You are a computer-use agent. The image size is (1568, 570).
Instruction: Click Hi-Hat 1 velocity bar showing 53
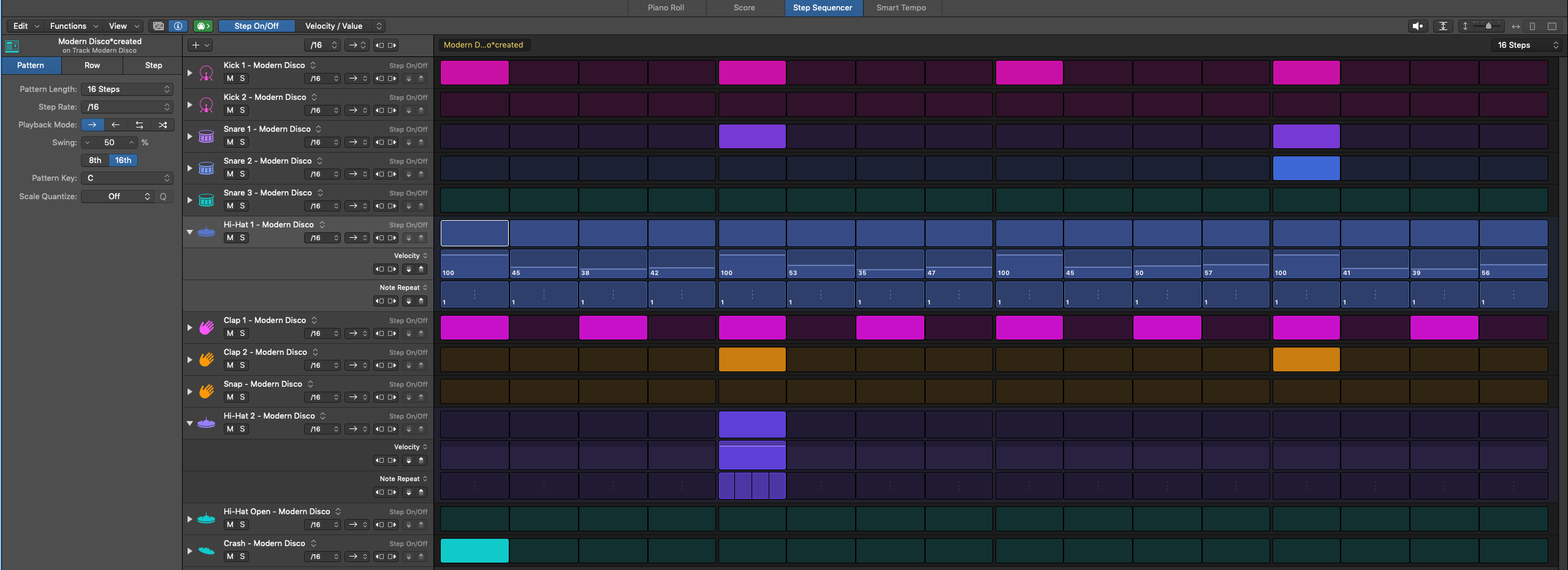pos(821,264)
